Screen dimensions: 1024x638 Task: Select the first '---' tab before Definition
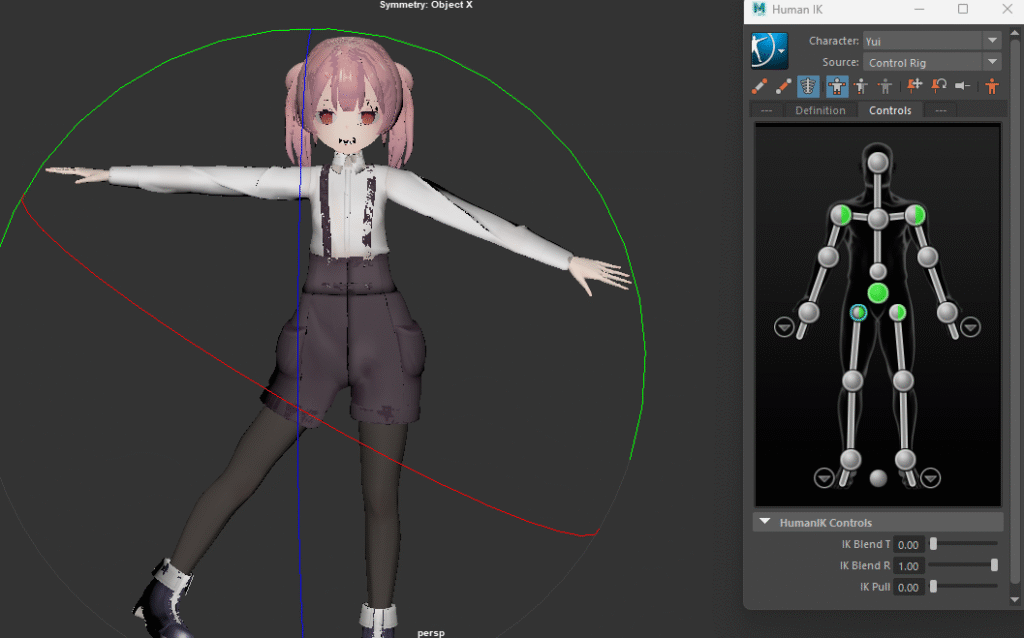767,110
